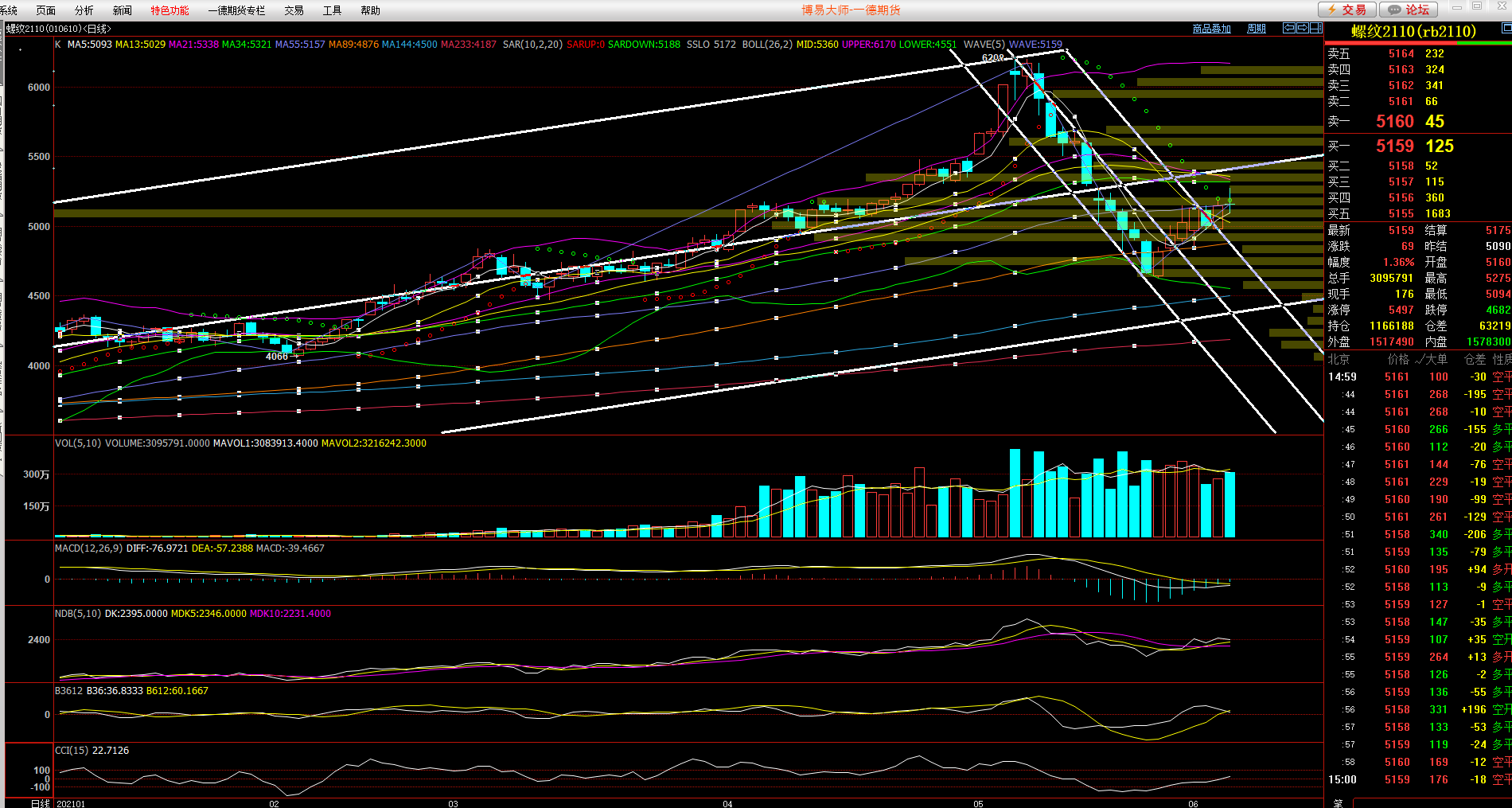Select the 笔 tab below the tick list

[x=1338, y=803]
